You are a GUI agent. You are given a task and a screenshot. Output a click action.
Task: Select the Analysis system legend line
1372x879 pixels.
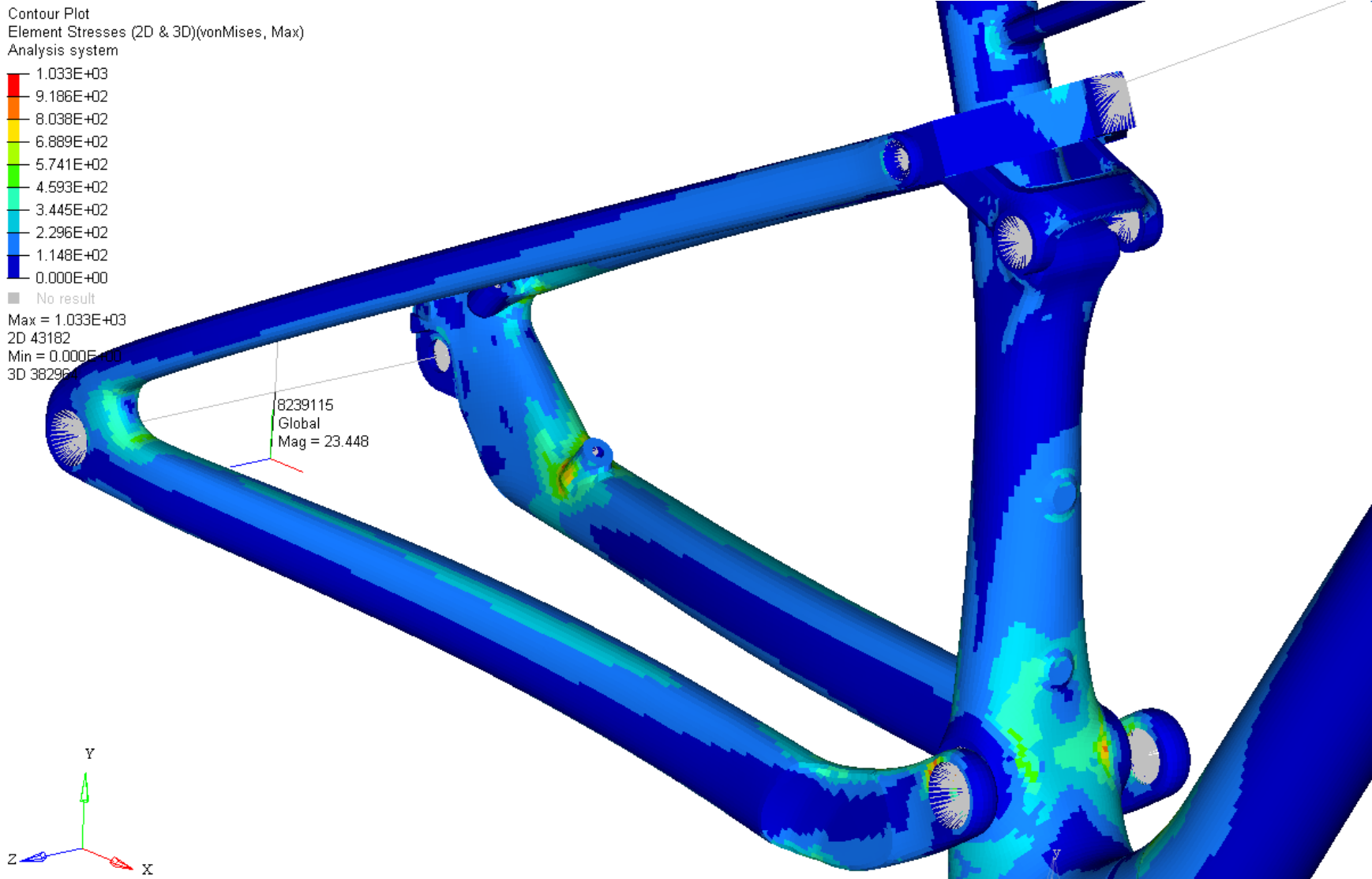click(x=63, y=50)
